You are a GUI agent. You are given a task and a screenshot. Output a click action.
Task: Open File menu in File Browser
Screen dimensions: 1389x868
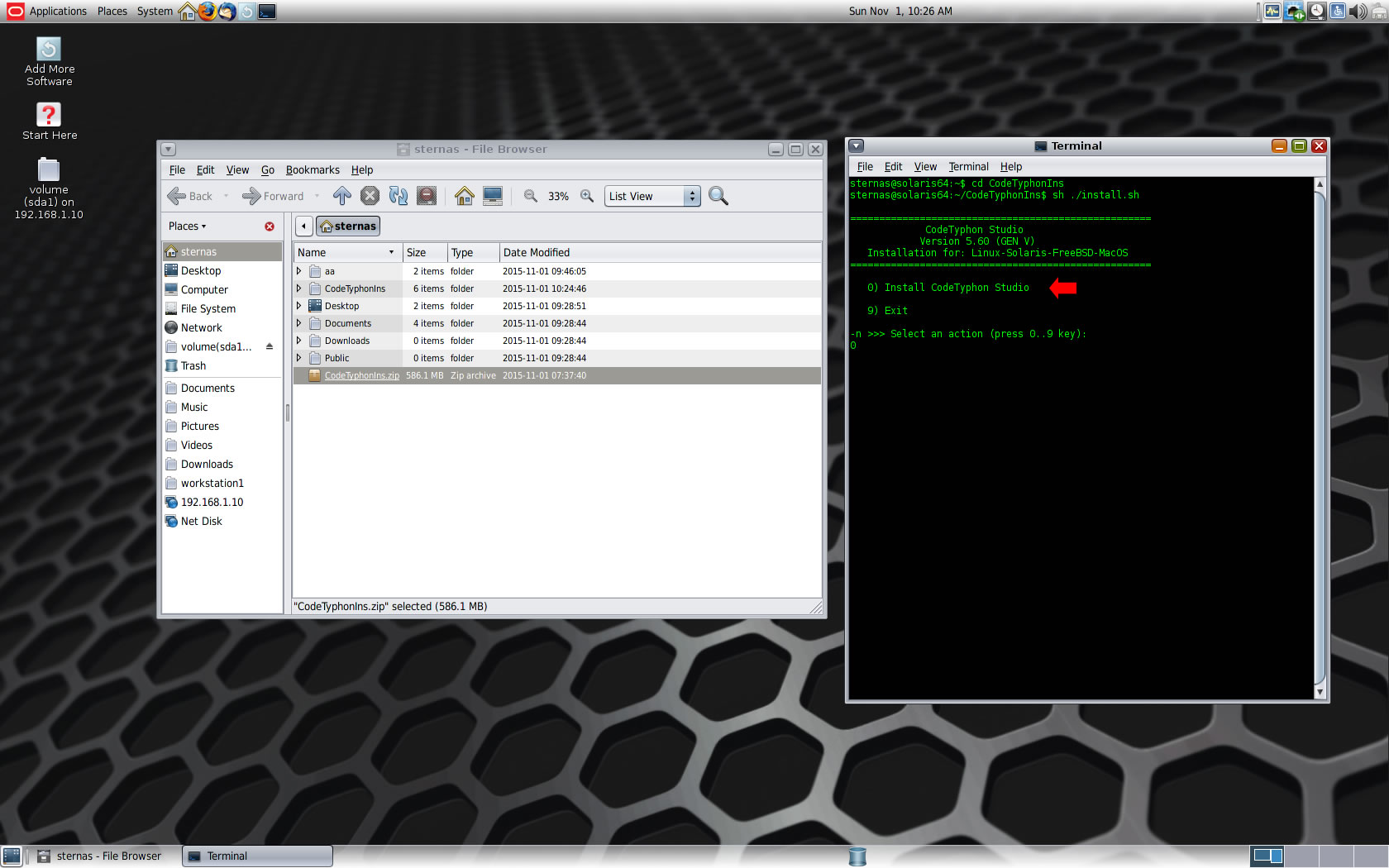tap(177, 169)
